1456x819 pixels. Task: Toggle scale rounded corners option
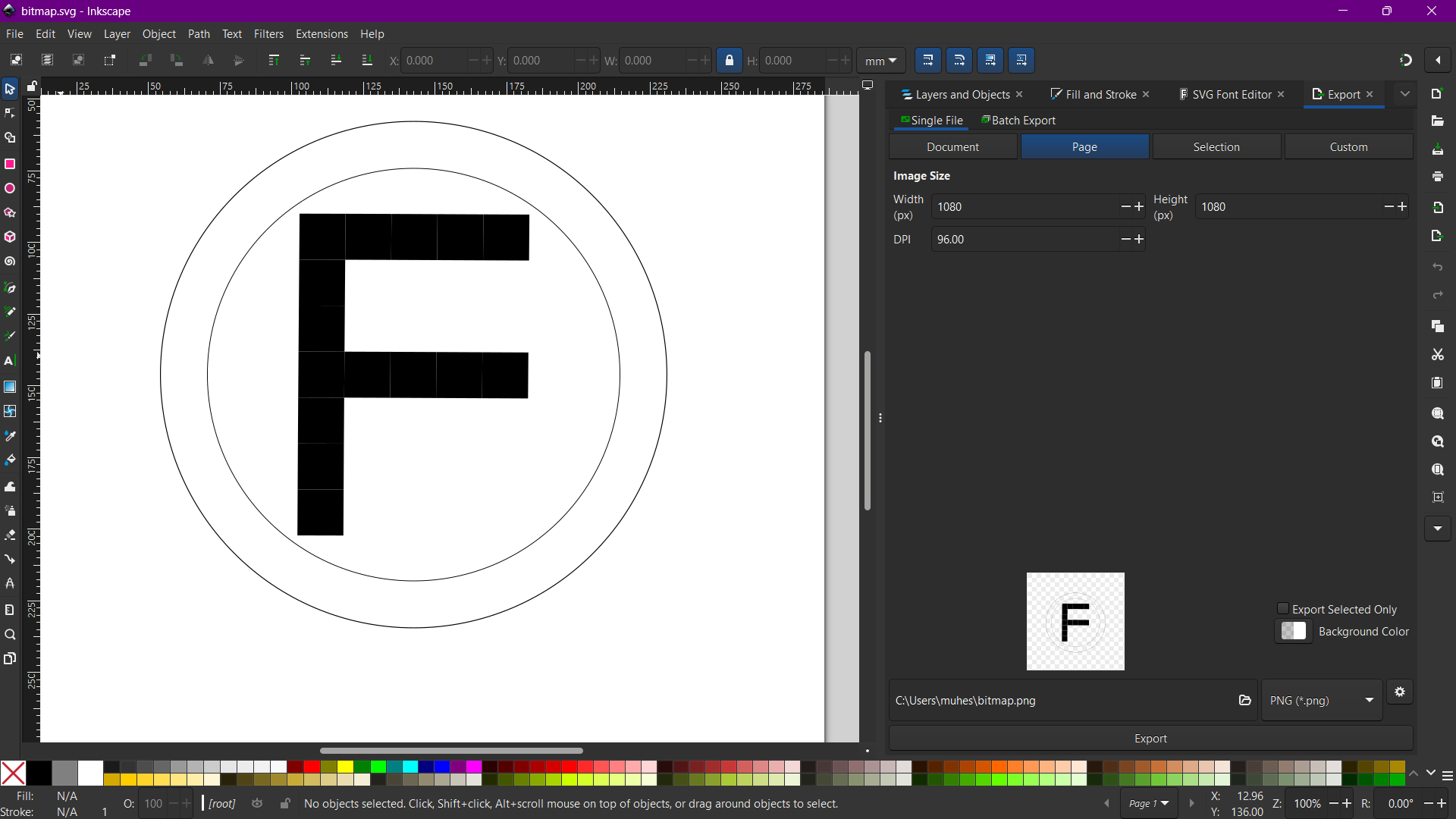tap(959, 61)
